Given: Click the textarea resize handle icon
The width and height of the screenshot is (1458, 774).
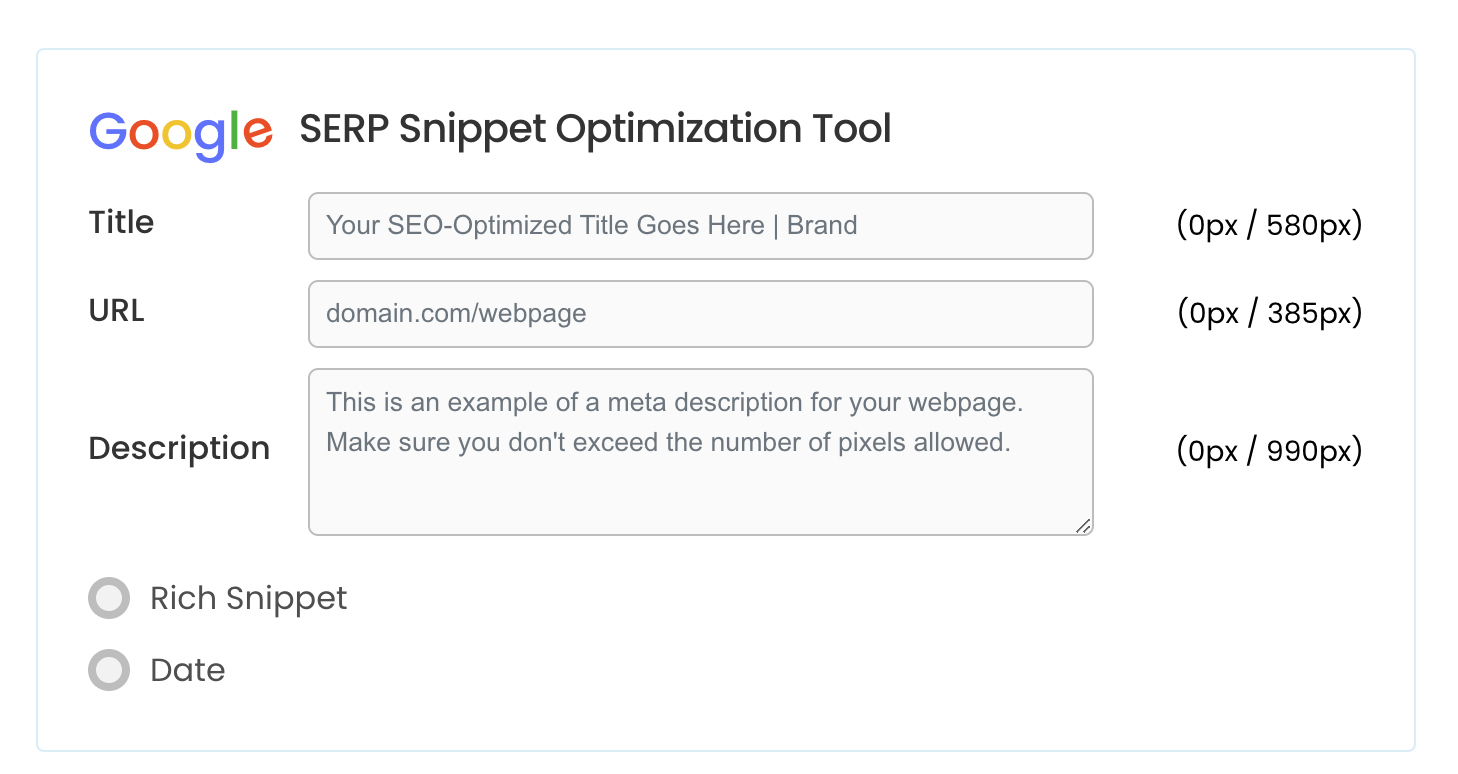Looking at the screenshot, I should pyautogui.click(x=1083, y=525).
